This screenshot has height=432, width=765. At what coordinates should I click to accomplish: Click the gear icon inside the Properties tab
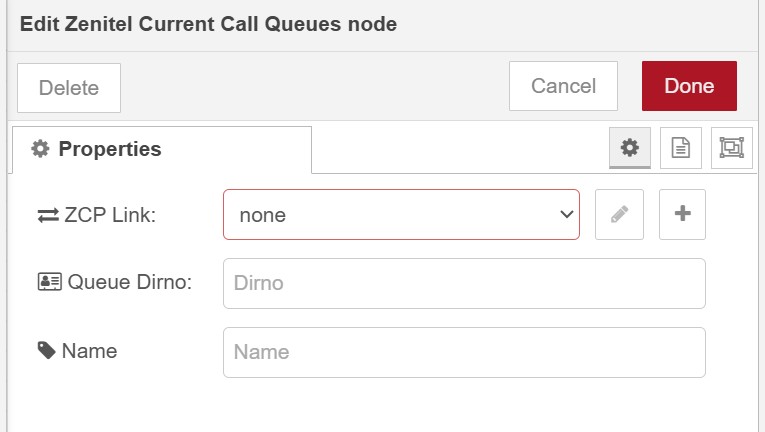coord(40,149)
